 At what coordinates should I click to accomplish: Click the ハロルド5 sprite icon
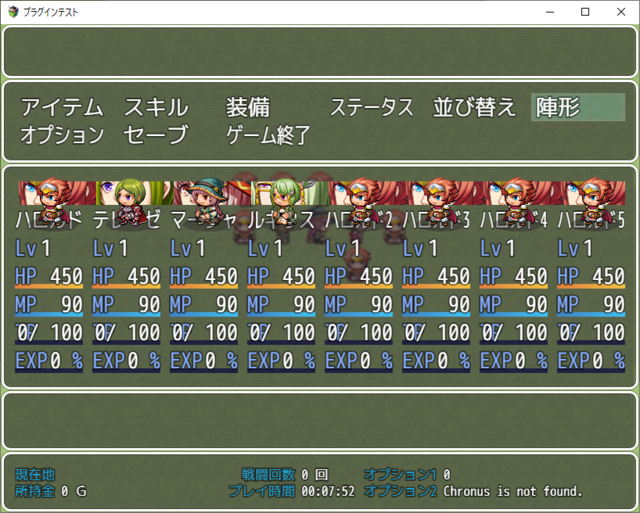tap(594, 202)
